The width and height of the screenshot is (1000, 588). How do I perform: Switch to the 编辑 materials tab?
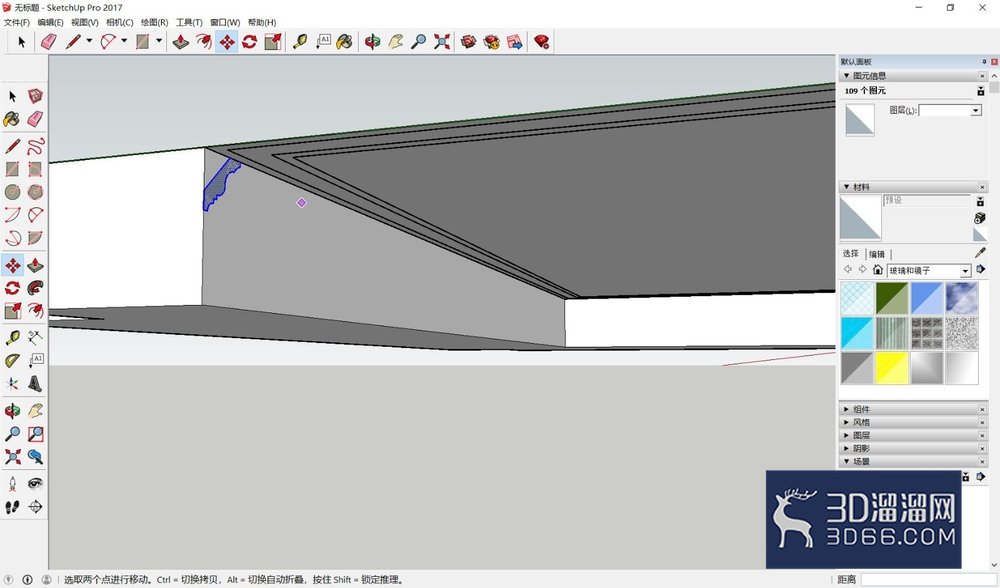pos(877,254)
